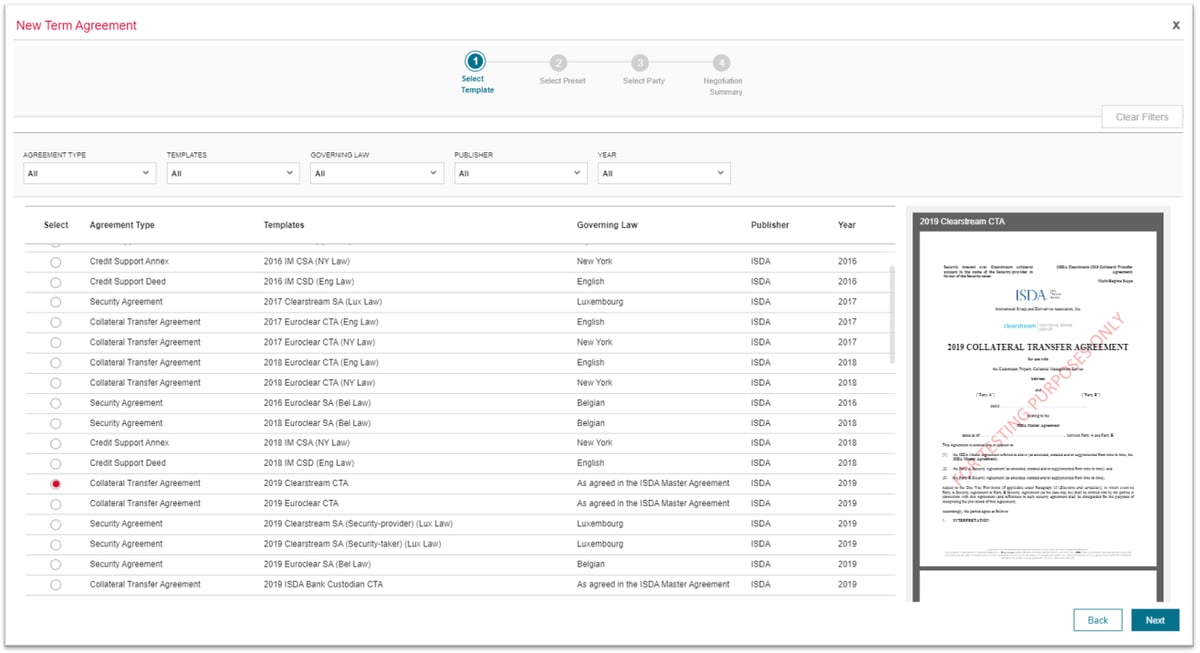
Task: Select 2017 Clearstream SA (Lux Law) radio
Action: point(55,302)
